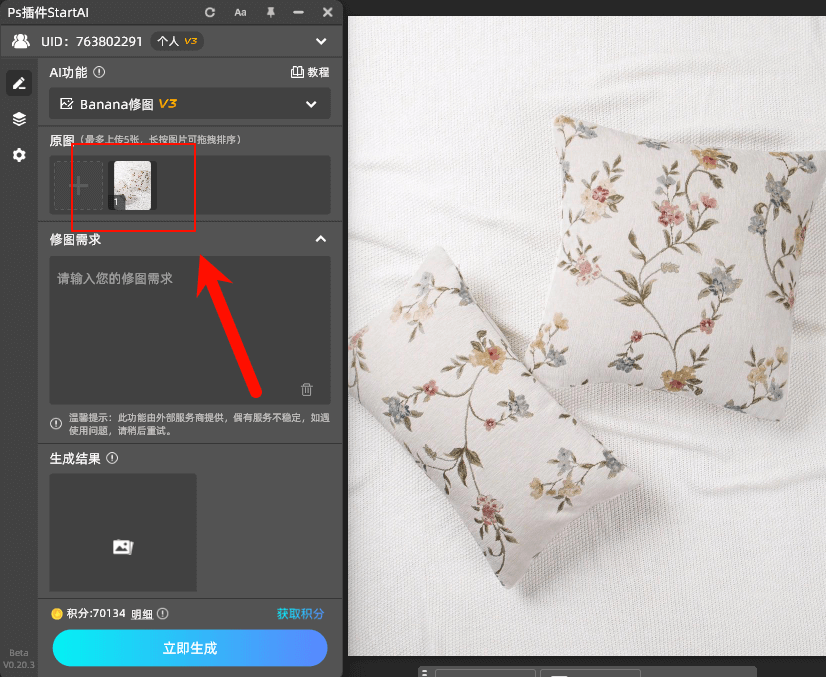Collapse the 修图需求 section with its chevron

click(x=321, y=239)
